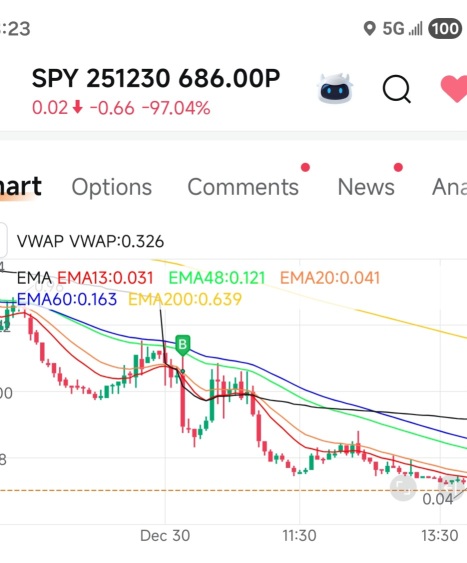Screen dimensions: 467x563
Task: Tap the location pin status icon
Action: click(x=369, y=28)
